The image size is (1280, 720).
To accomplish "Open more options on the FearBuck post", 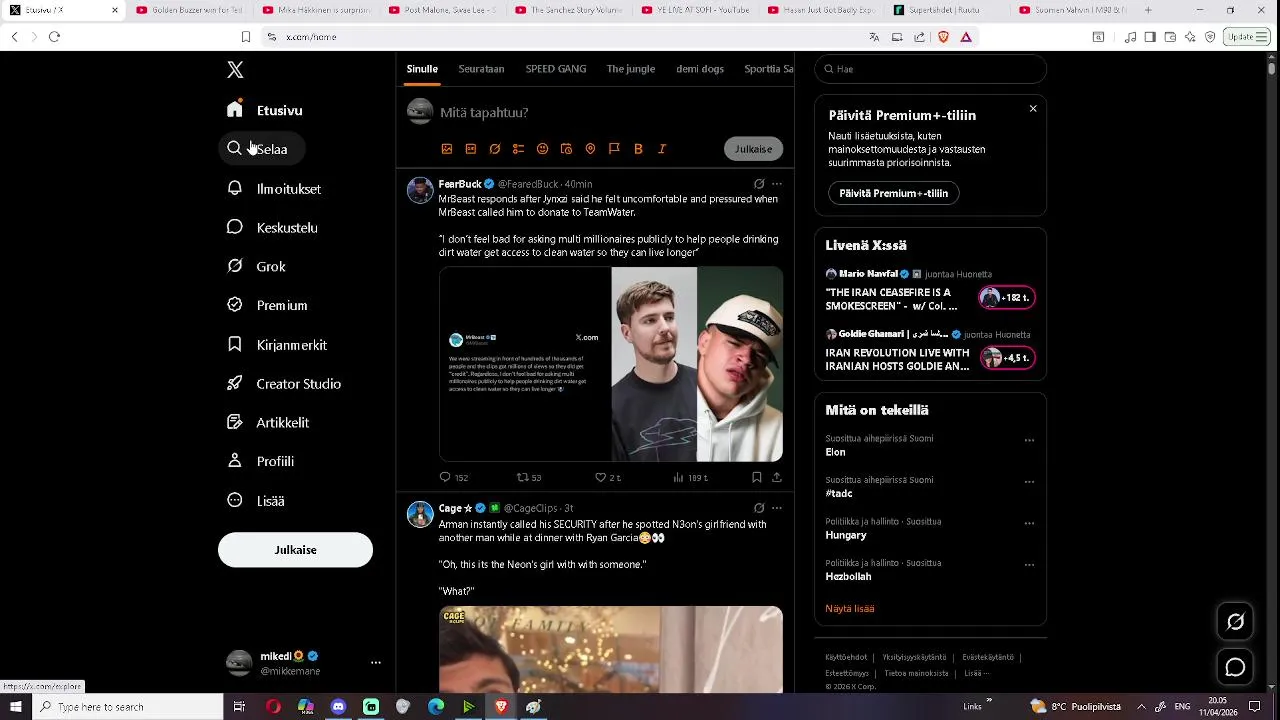I will pyautogui.click(x=777, y=184).
